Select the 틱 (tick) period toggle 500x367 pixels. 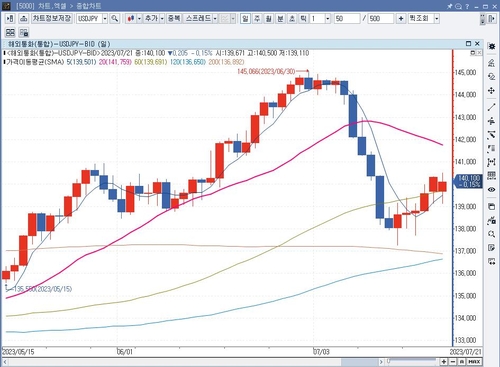303,18
